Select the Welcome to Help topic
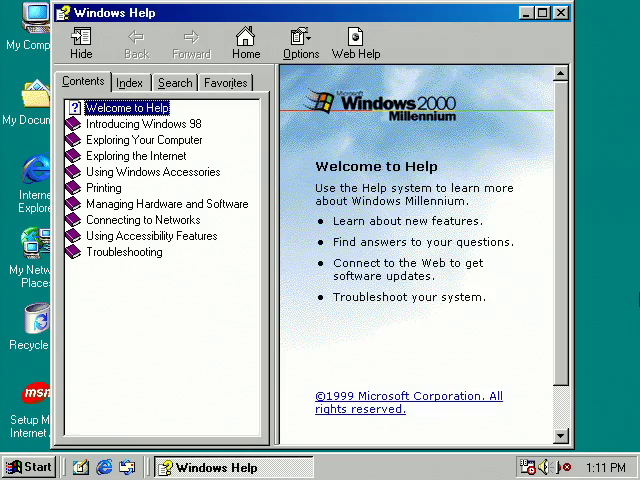The width and height of the screenshot is (640, 480). 127,108
